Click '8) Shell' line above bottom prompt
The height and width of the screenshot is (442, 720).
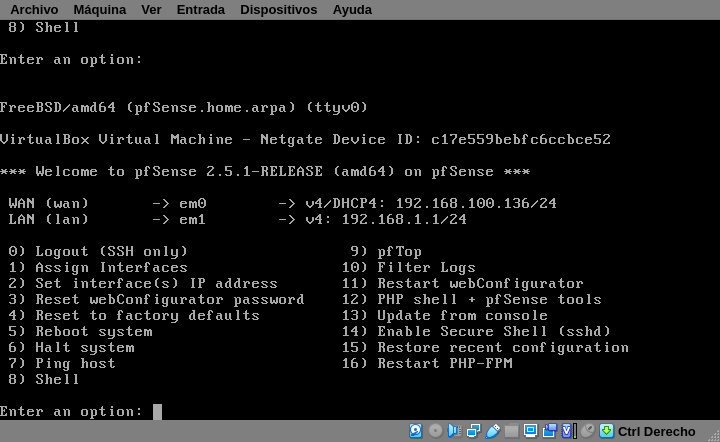click(x=44, y=380)
